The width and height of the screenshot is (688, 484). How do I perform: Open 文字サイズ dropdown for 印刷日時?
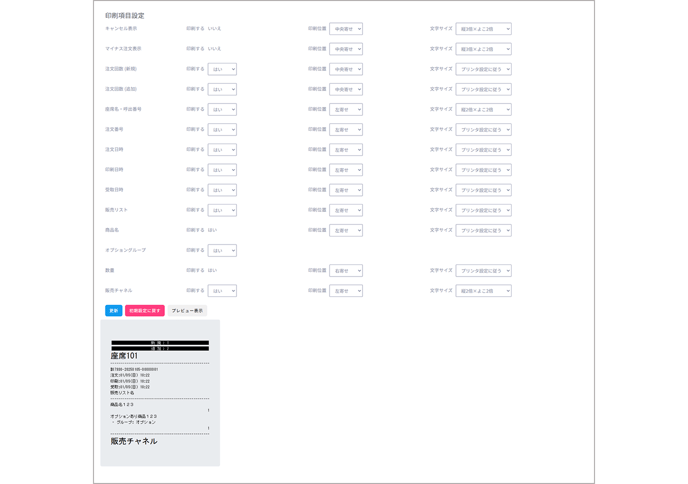pos(483,170)
